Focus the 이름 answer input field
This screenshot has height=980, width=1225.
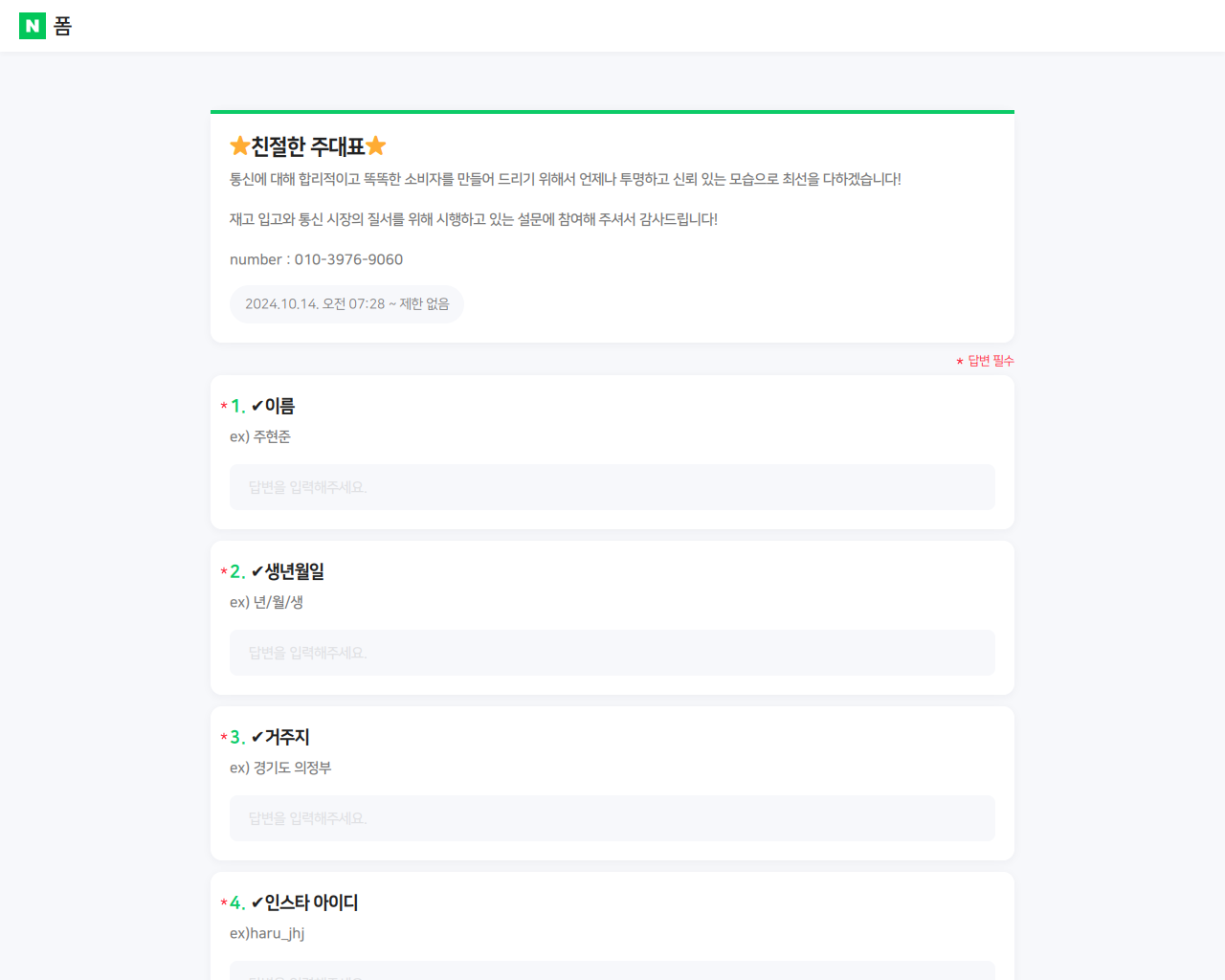(612, 487)
